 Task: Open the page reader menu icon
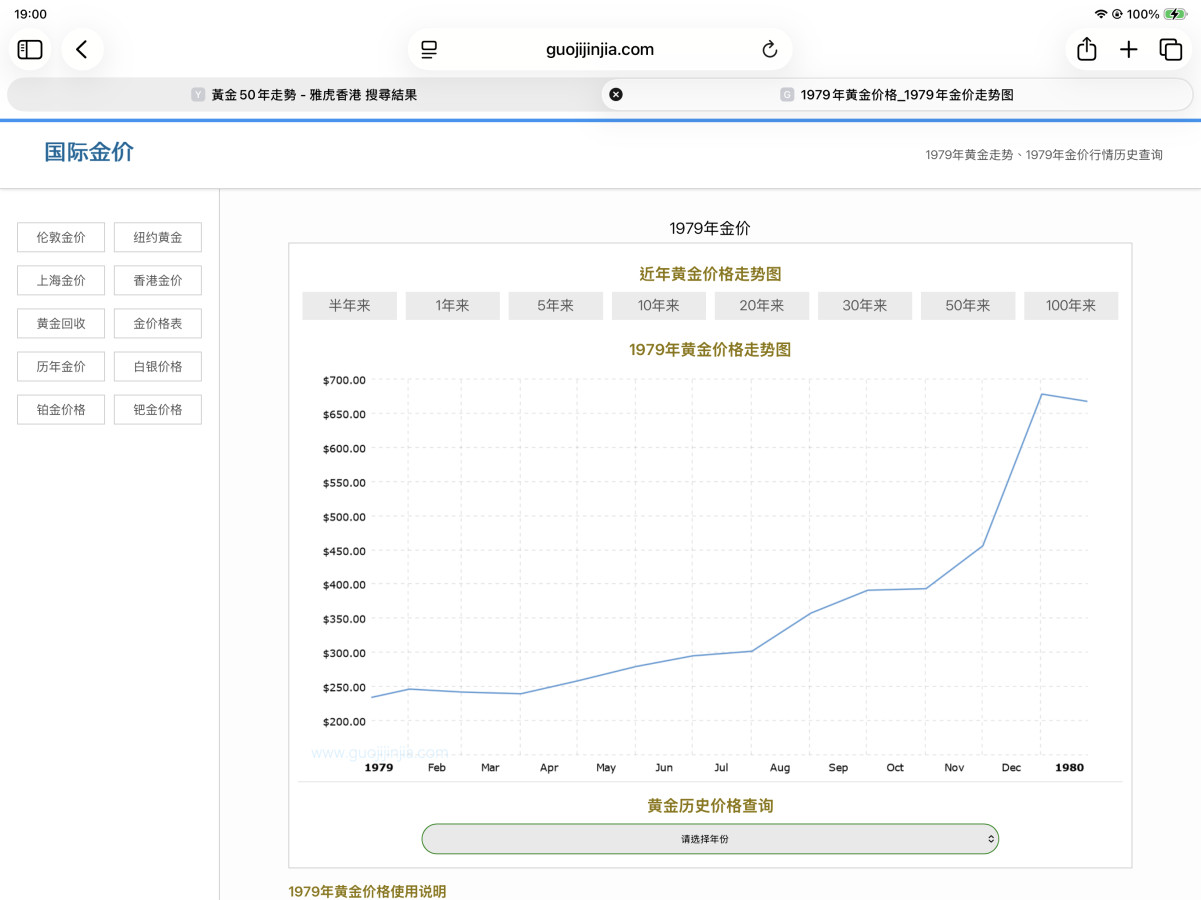click(429, 50)
